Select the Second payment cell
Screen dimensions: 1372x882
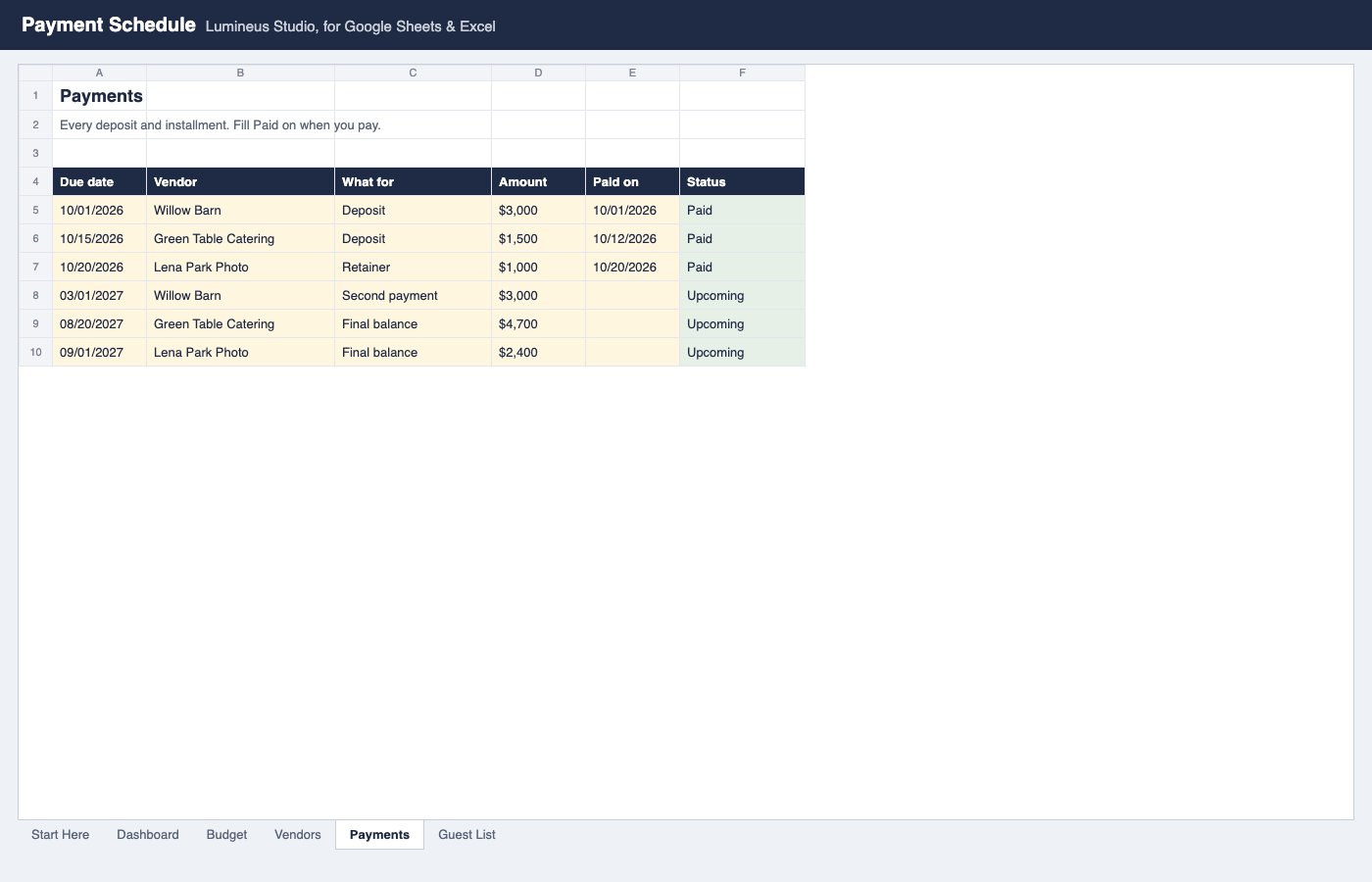(x=413, y=296)
